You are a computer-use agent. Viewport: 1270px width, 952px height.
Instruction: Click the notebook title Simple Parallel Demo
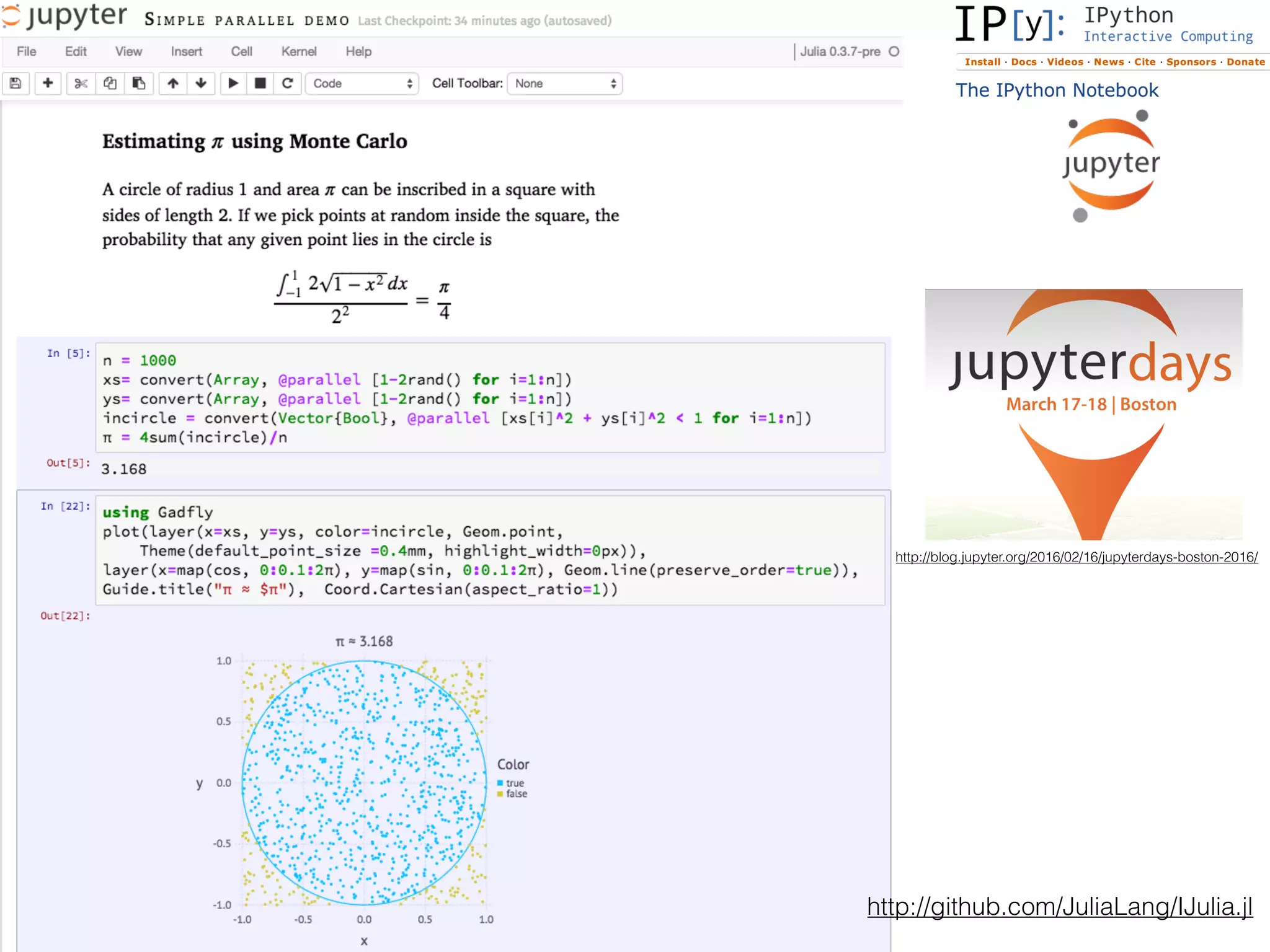point(247,20)
